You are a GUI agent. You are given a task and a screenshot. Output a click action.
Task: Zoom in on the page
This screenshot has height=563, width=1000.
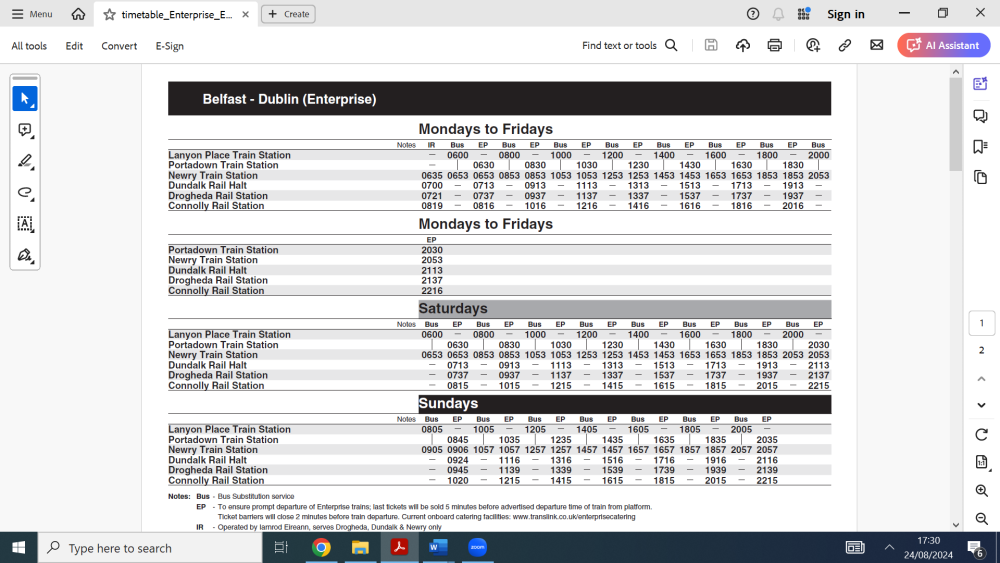[x=981, y=491]
